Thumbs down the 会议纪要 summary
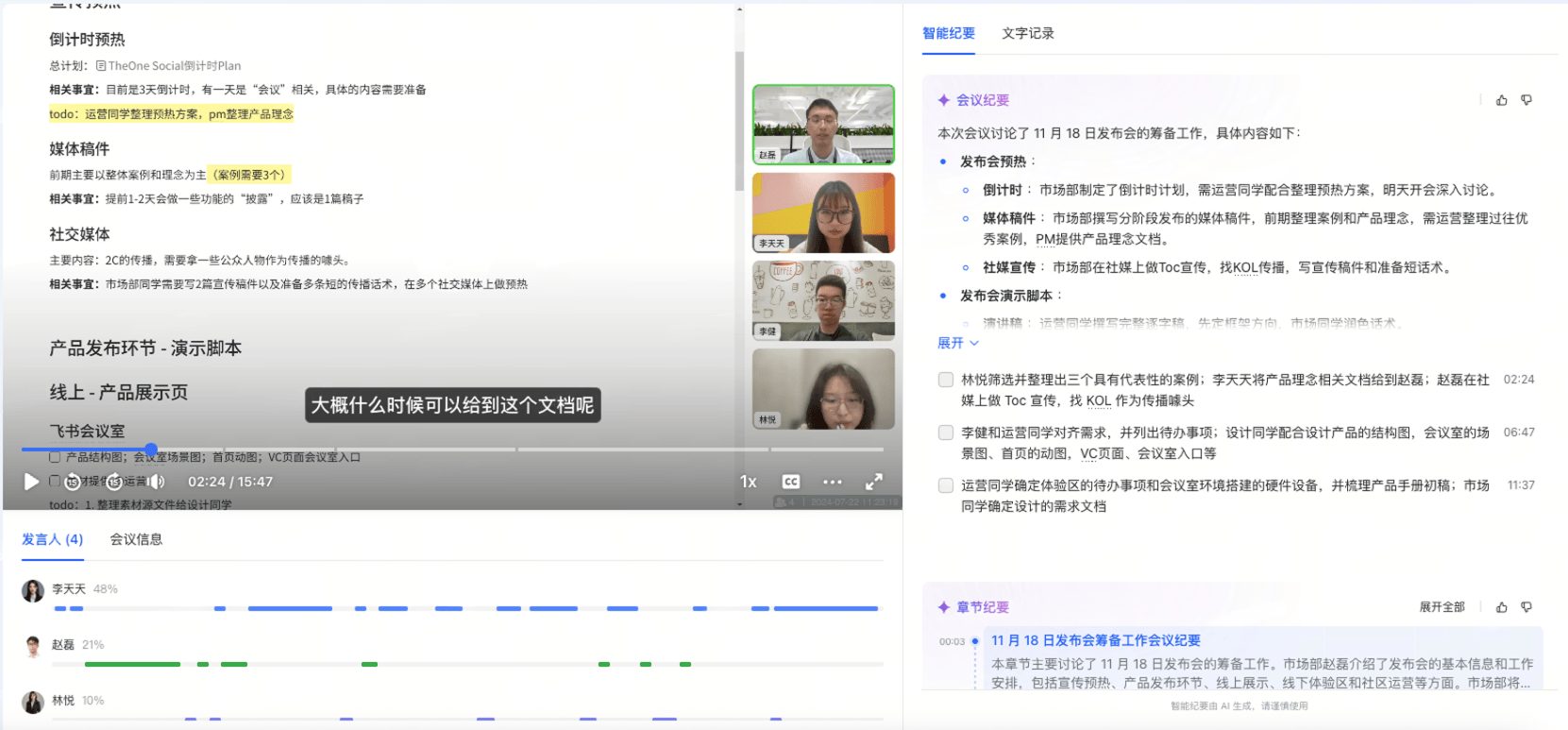Image resolution: width=1568 pixels, height=730 pixels. click(x=1526, y=100)
